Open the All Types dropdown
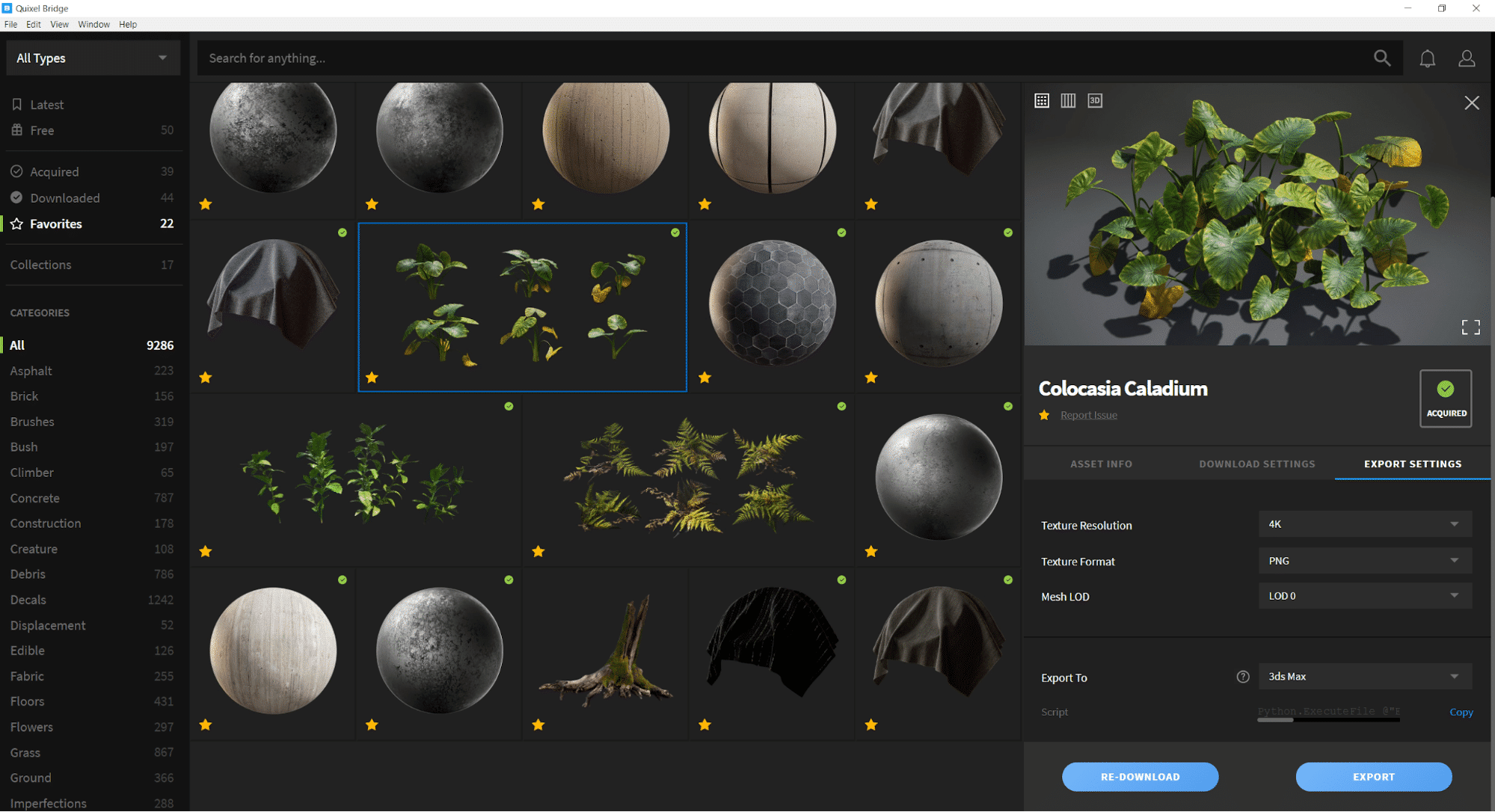This screenshot has height=812, width=1495. [93, 58]
